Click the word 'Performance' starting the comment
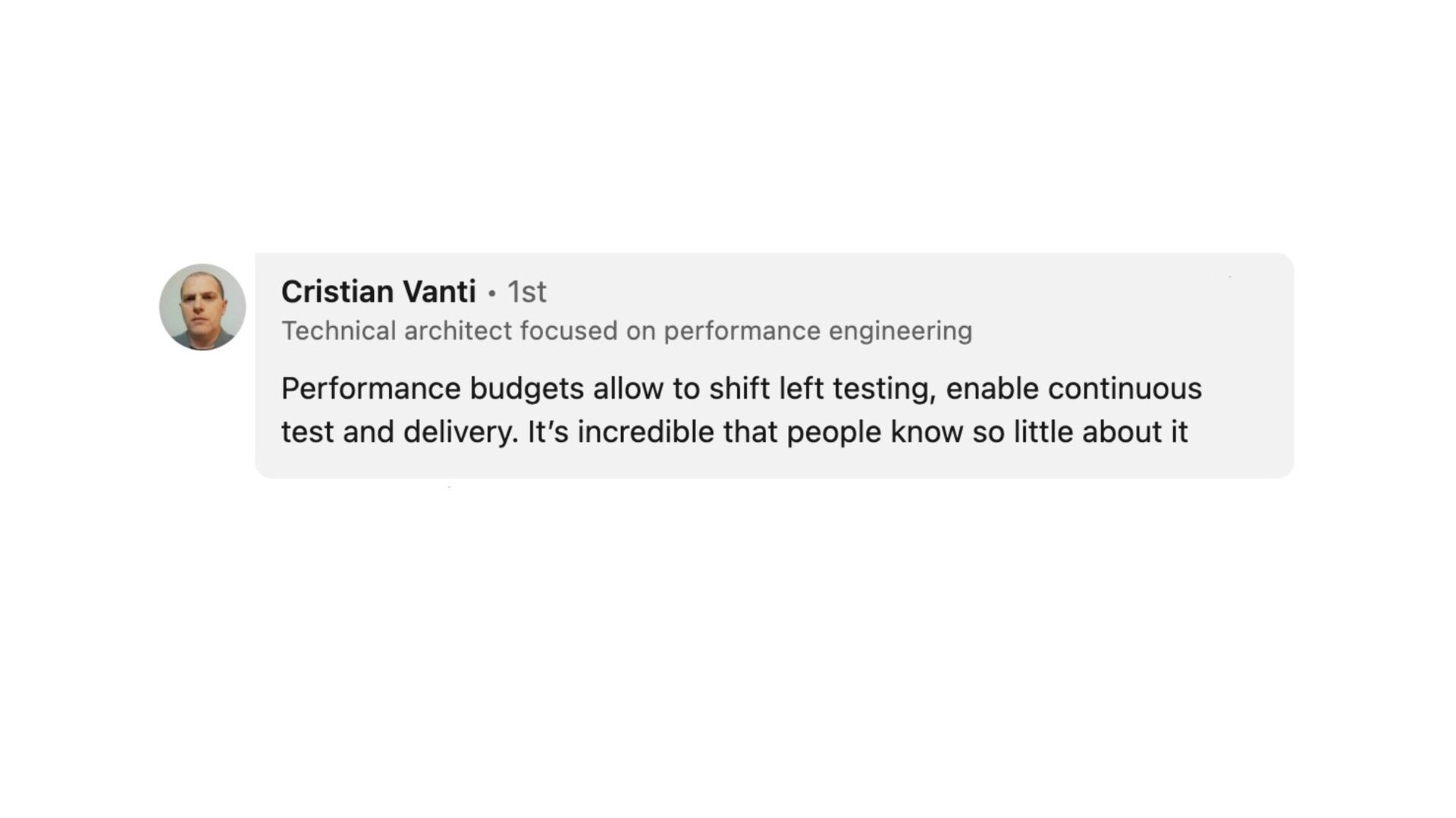Viewport: 1456px width, 818px height. 371,389
